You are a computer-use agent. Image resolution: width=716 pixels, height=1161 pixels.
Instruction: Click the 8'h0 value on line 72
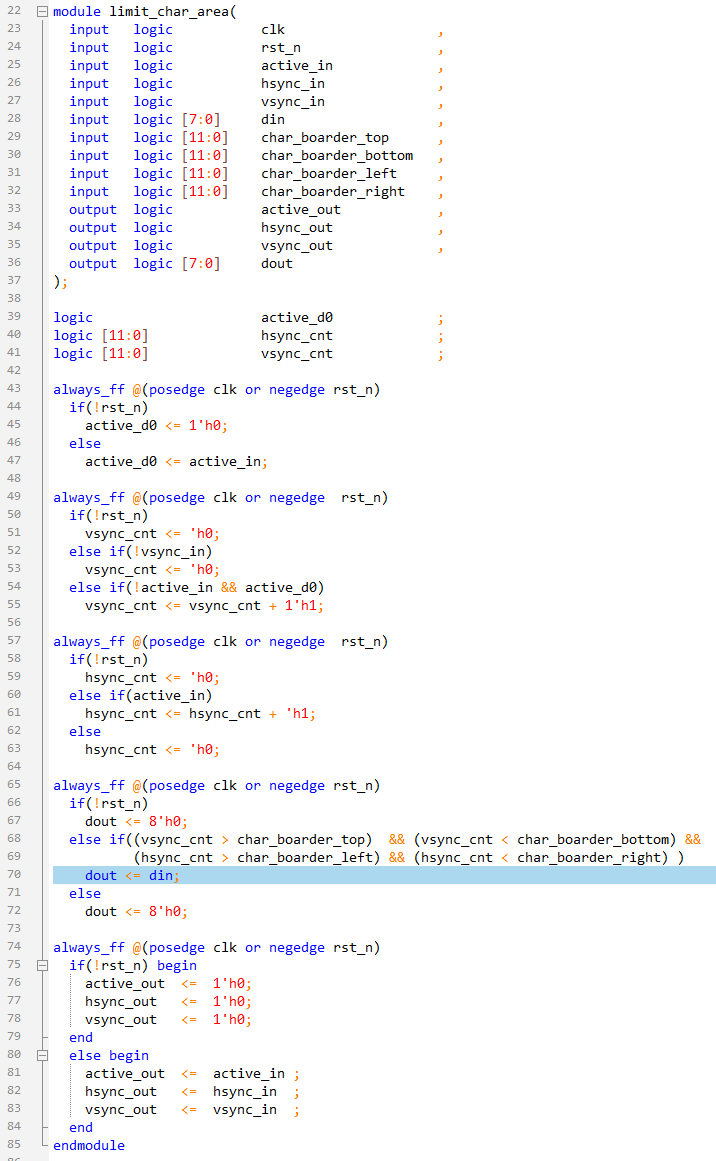pos(167,911)
